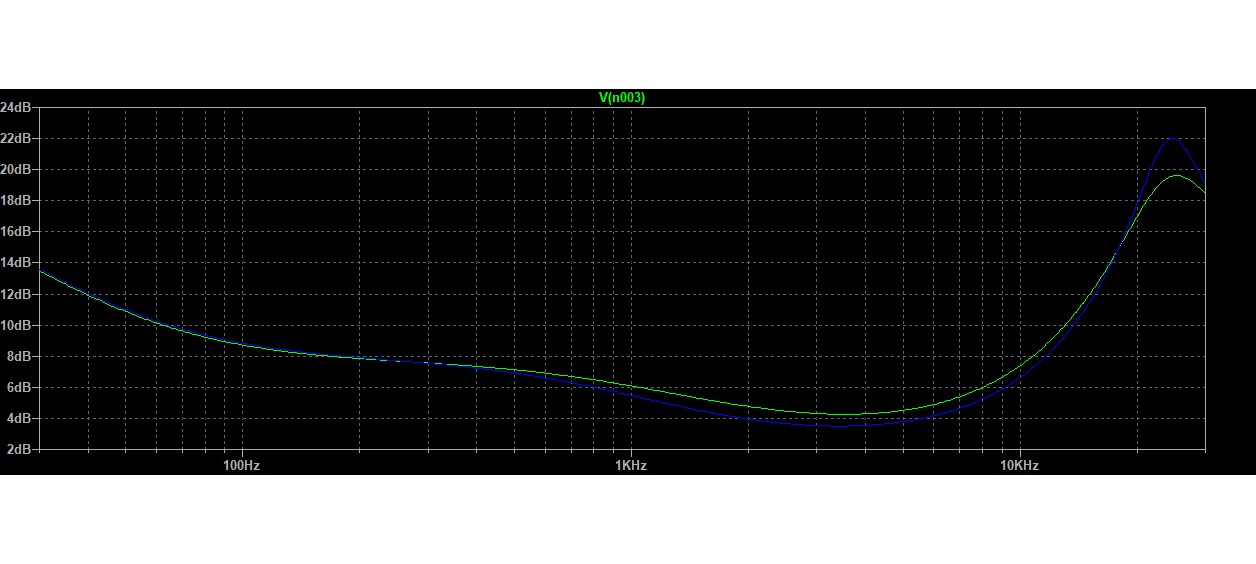
Task: Click the V(n003) trace label
Action: [621, 97]
